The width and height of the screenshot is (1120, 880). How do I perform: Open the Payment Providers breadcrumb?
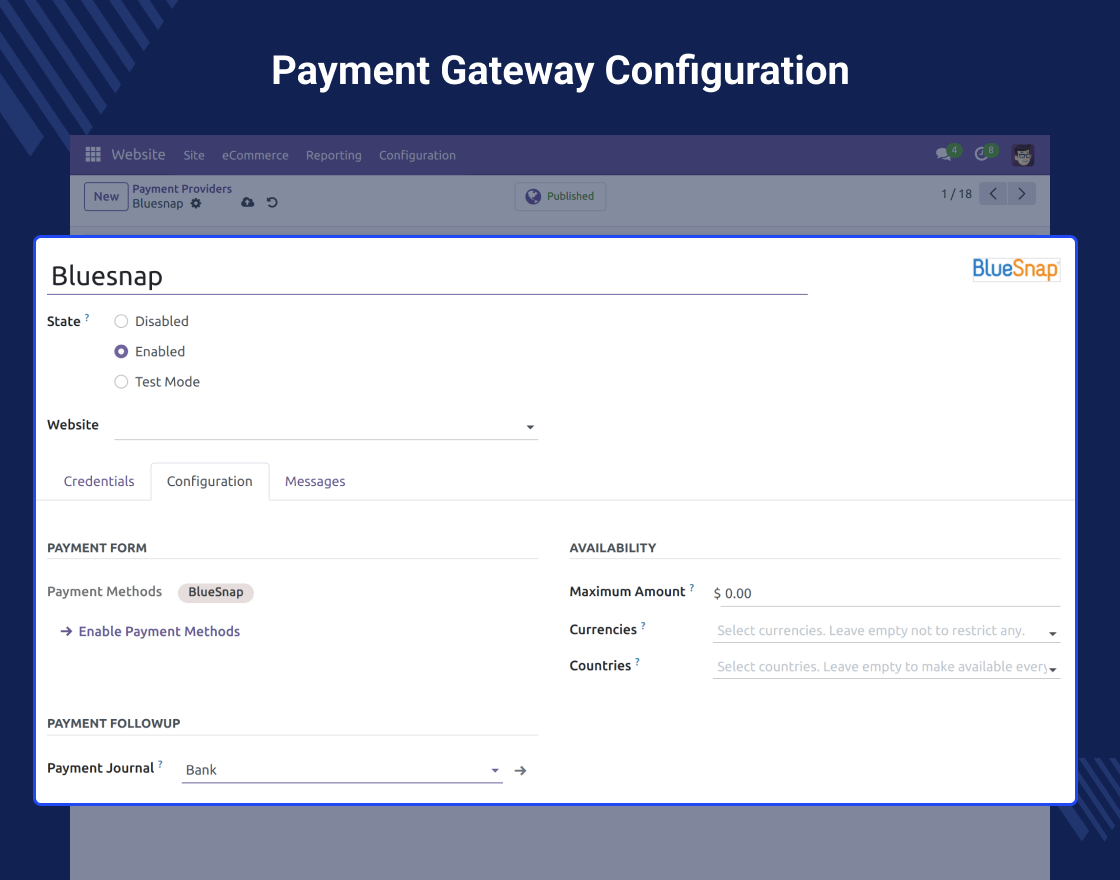click(182, 189)
